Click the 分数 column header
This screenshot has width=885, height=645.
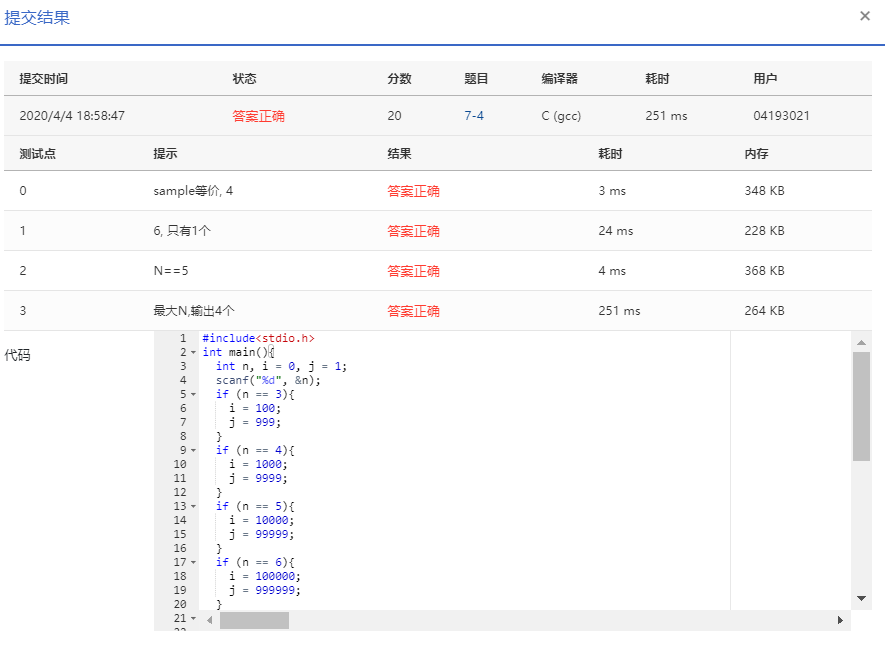[x=399, y=78]
